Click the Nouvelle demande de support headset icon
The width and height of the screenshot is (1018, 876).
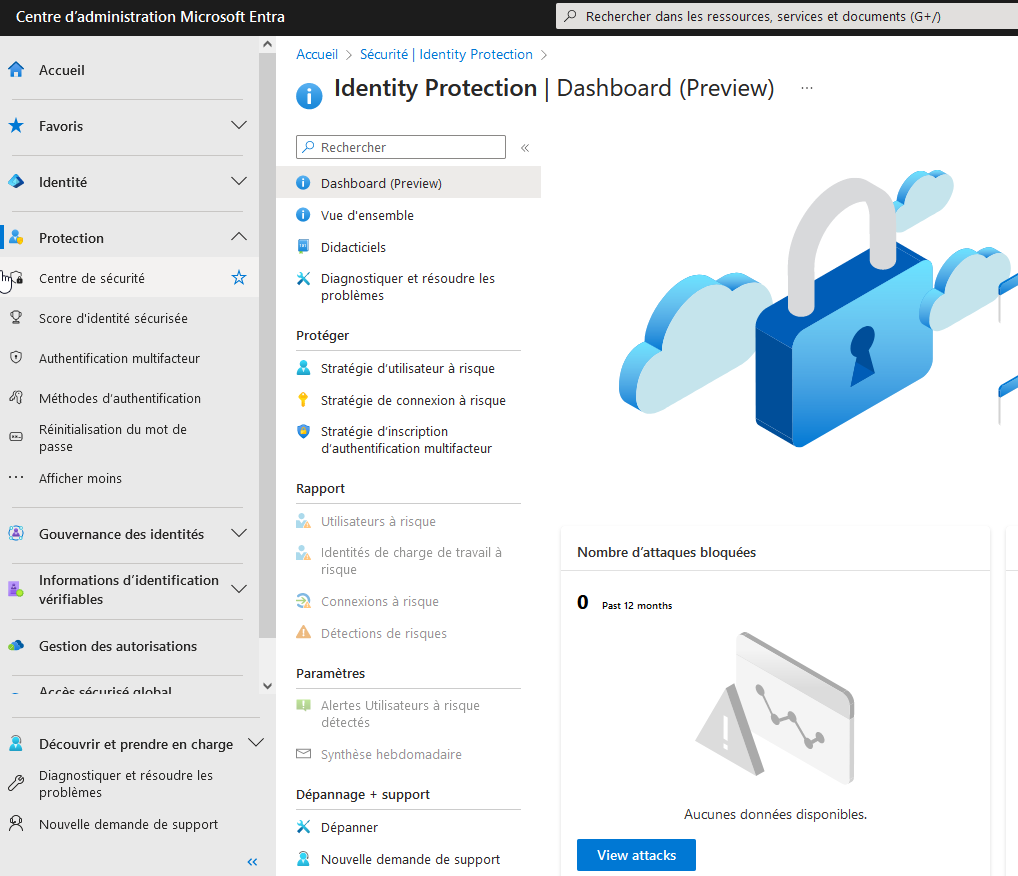click(x=303, y=859)
